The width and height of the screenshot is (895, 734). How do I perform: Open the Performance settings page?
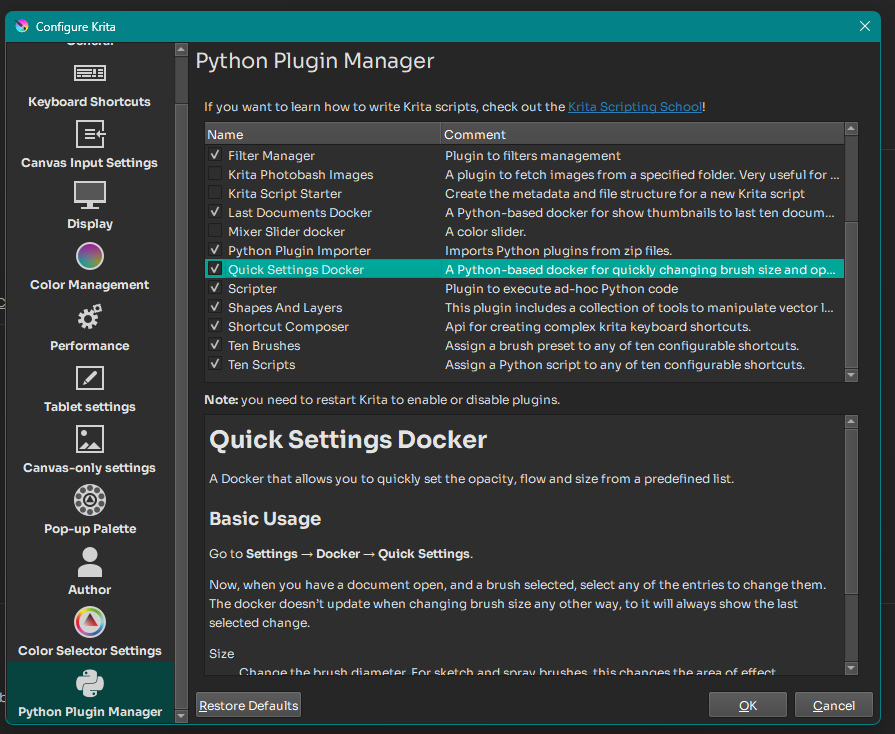coord(90,328)
